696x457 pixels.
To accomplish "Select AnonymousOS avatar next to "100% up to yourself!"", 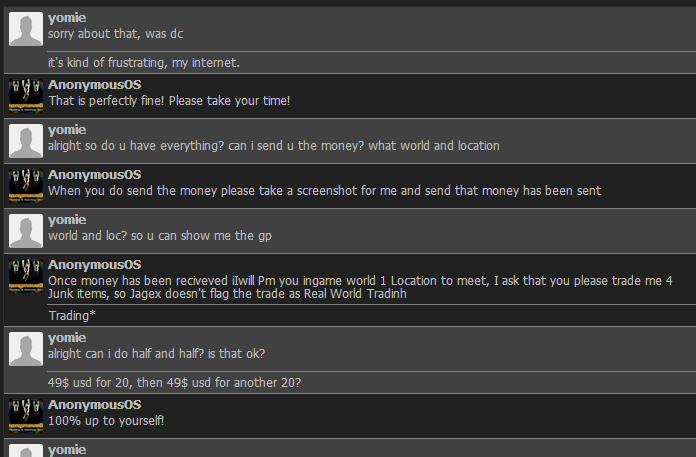I will tap(26, 416).
